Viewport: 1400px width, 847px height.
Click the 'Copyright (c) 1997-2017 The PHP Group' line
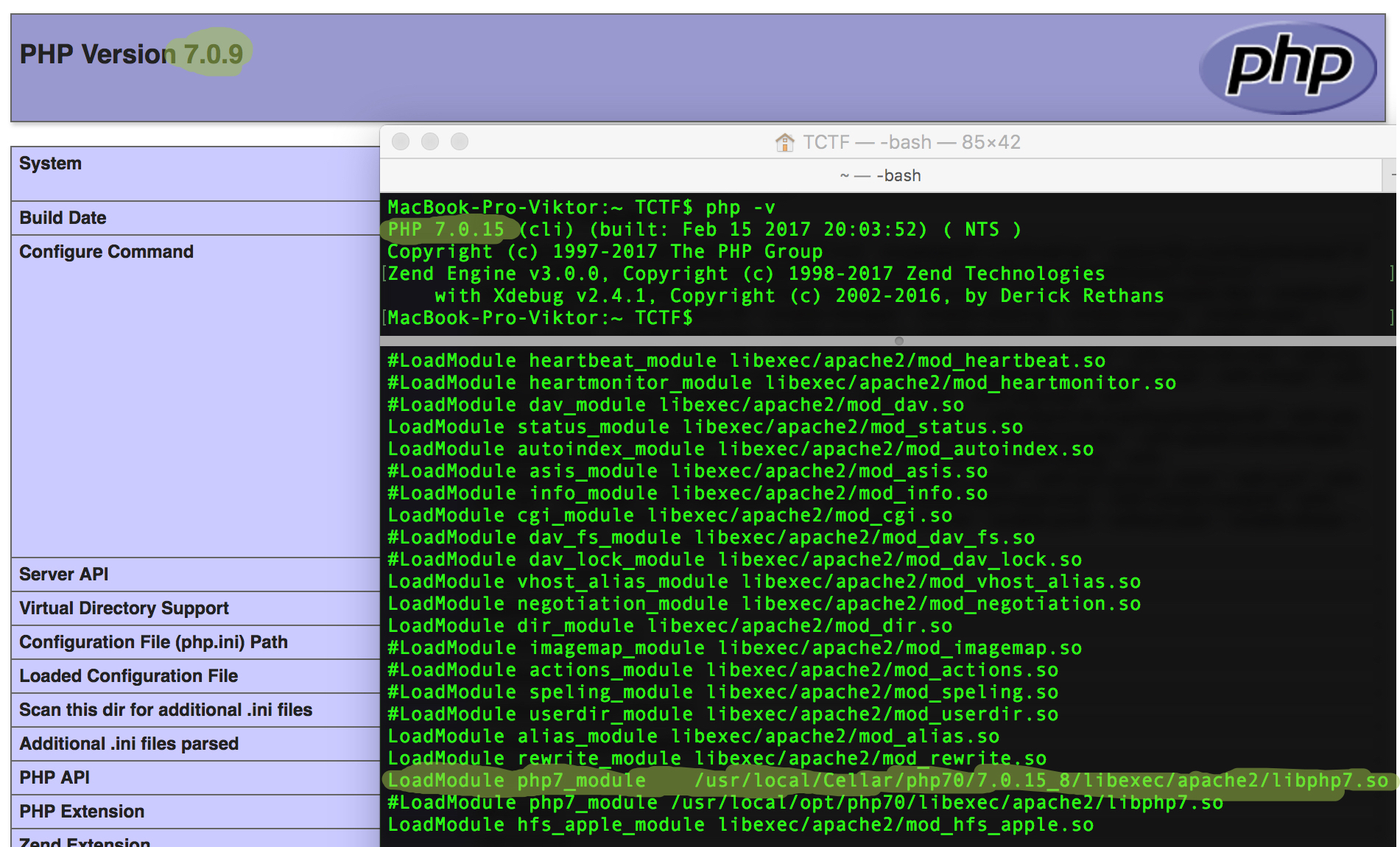pyautogui.click(x=605, y=252)
